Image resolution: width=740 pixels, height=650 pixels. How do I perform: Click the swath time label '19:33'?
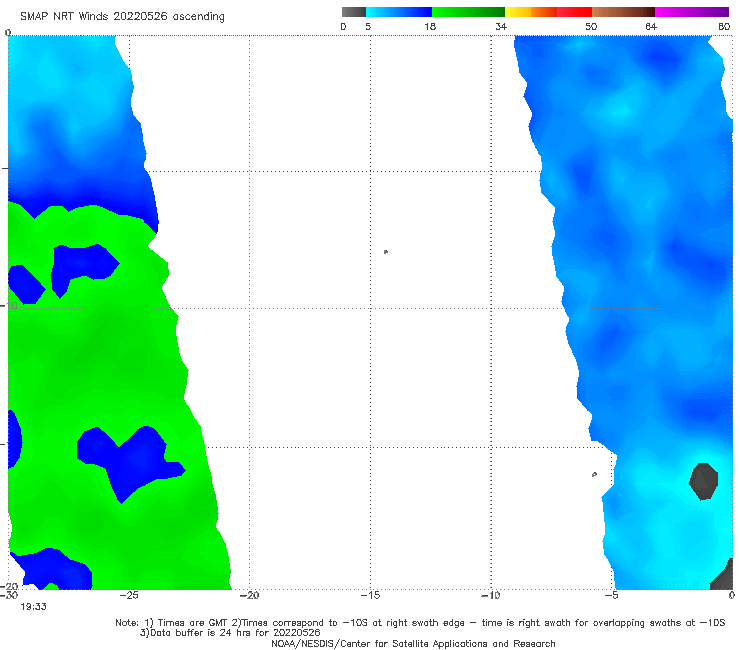(x=34, y=607)
